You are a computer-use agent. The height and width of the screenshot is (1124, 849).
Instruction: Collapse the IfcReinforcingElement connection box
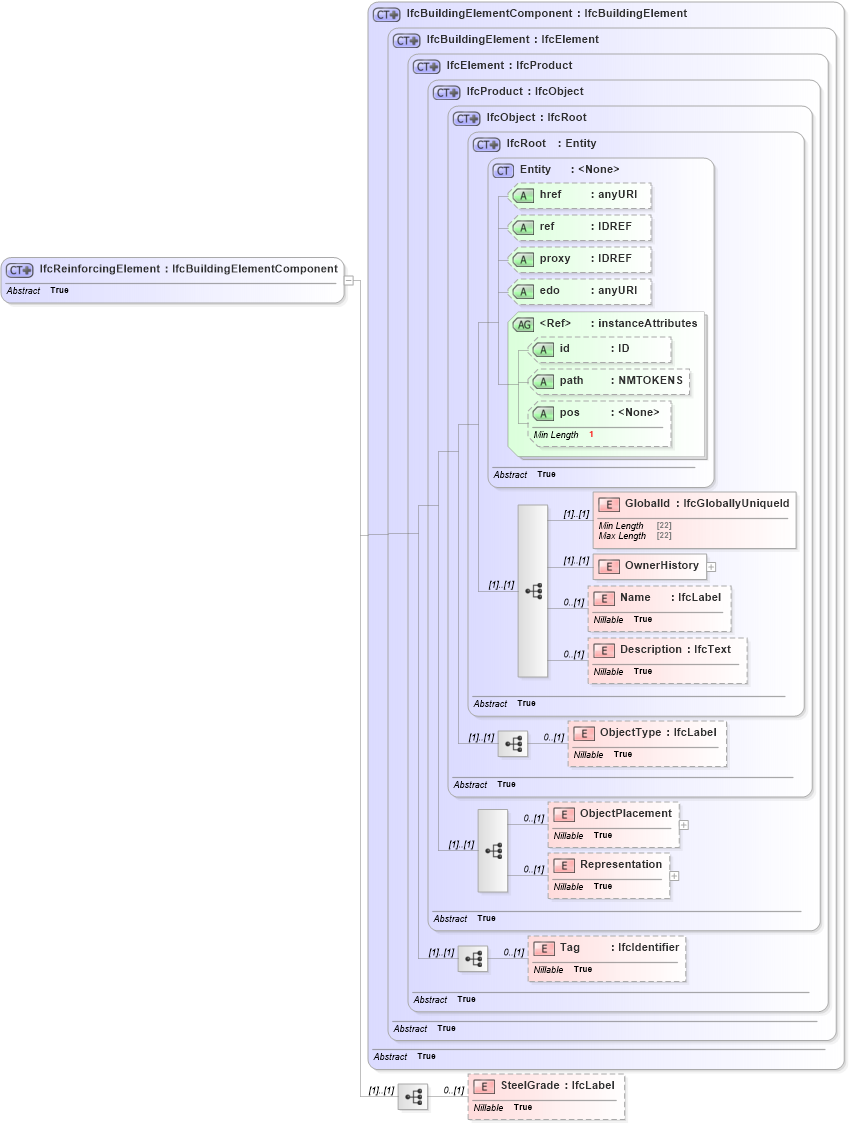click(x=348, y=279)
